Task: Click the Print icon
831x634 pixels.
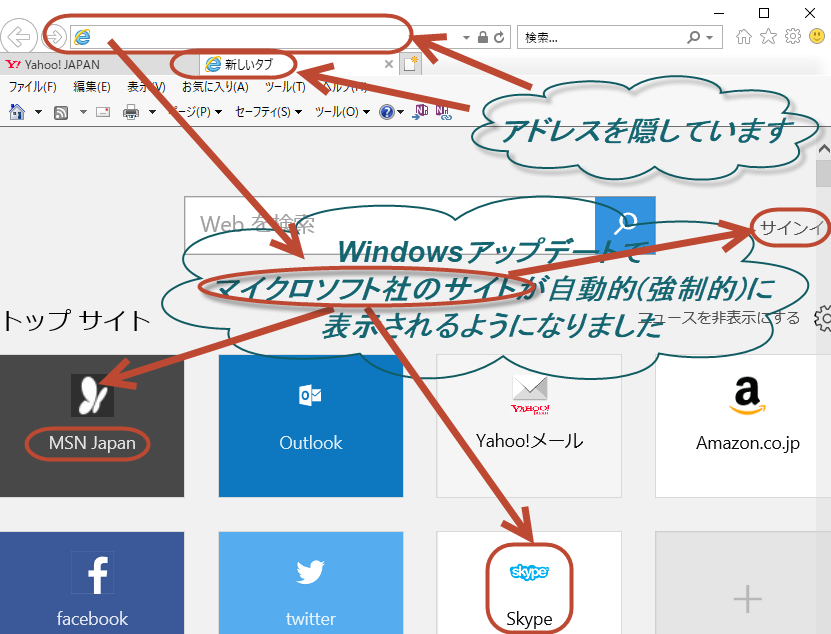Action: pyautogui.click(x=130, y=112)
